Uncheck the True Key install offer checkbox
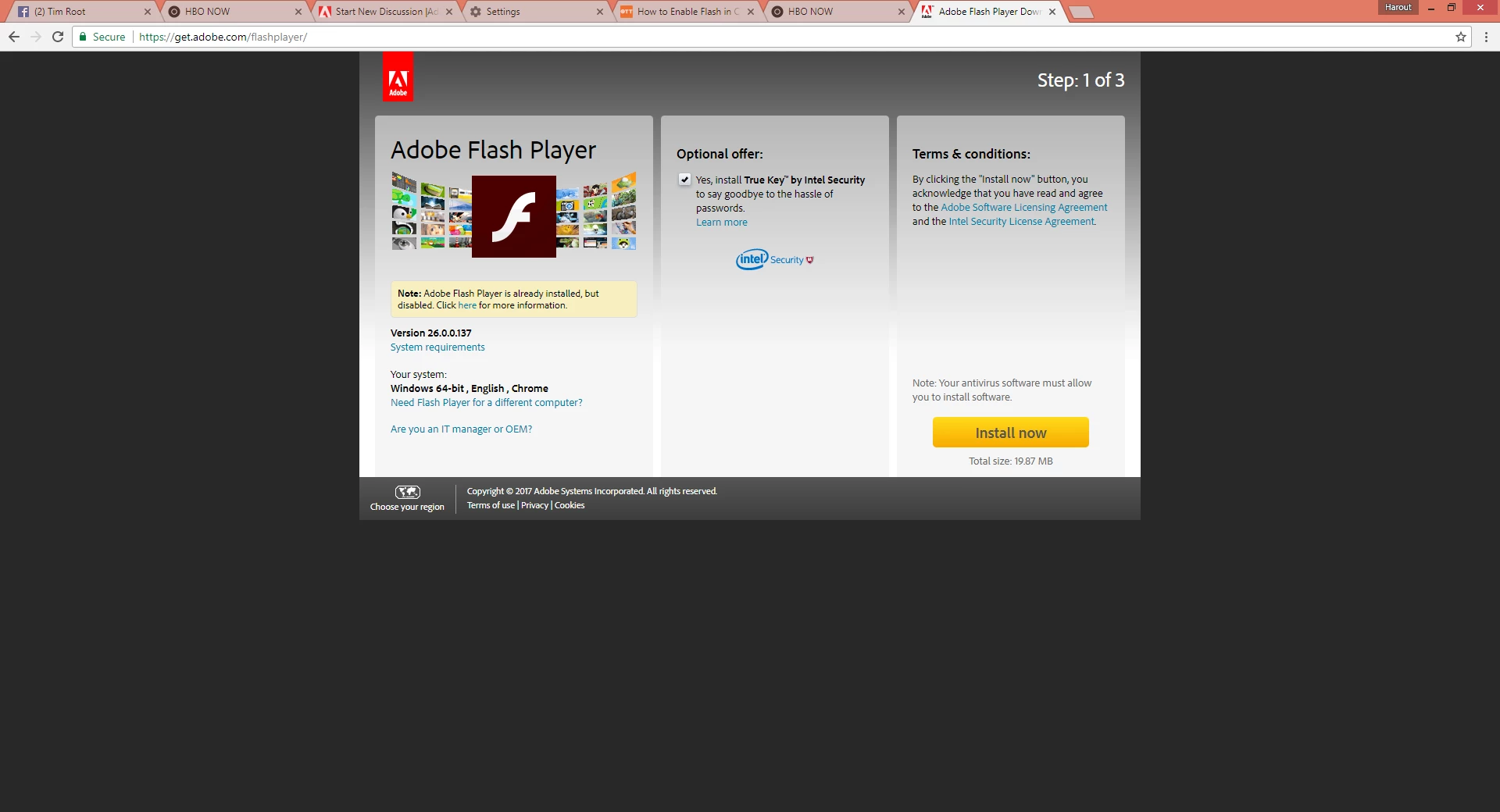Image resolution: width=1500 pixels, height=812 pixels. tap(685, 179)
